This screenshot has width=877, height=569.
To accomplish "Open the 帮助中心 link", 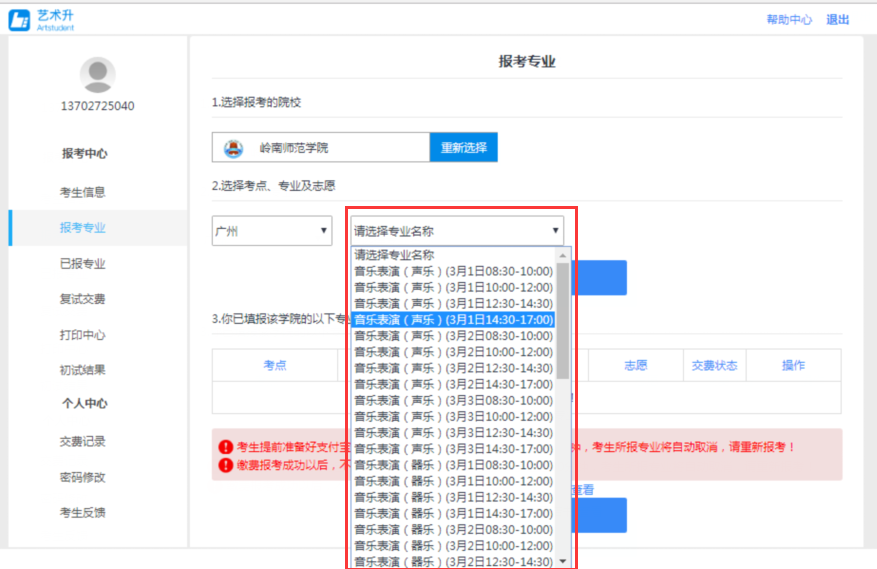I will (x=789, y=20).
